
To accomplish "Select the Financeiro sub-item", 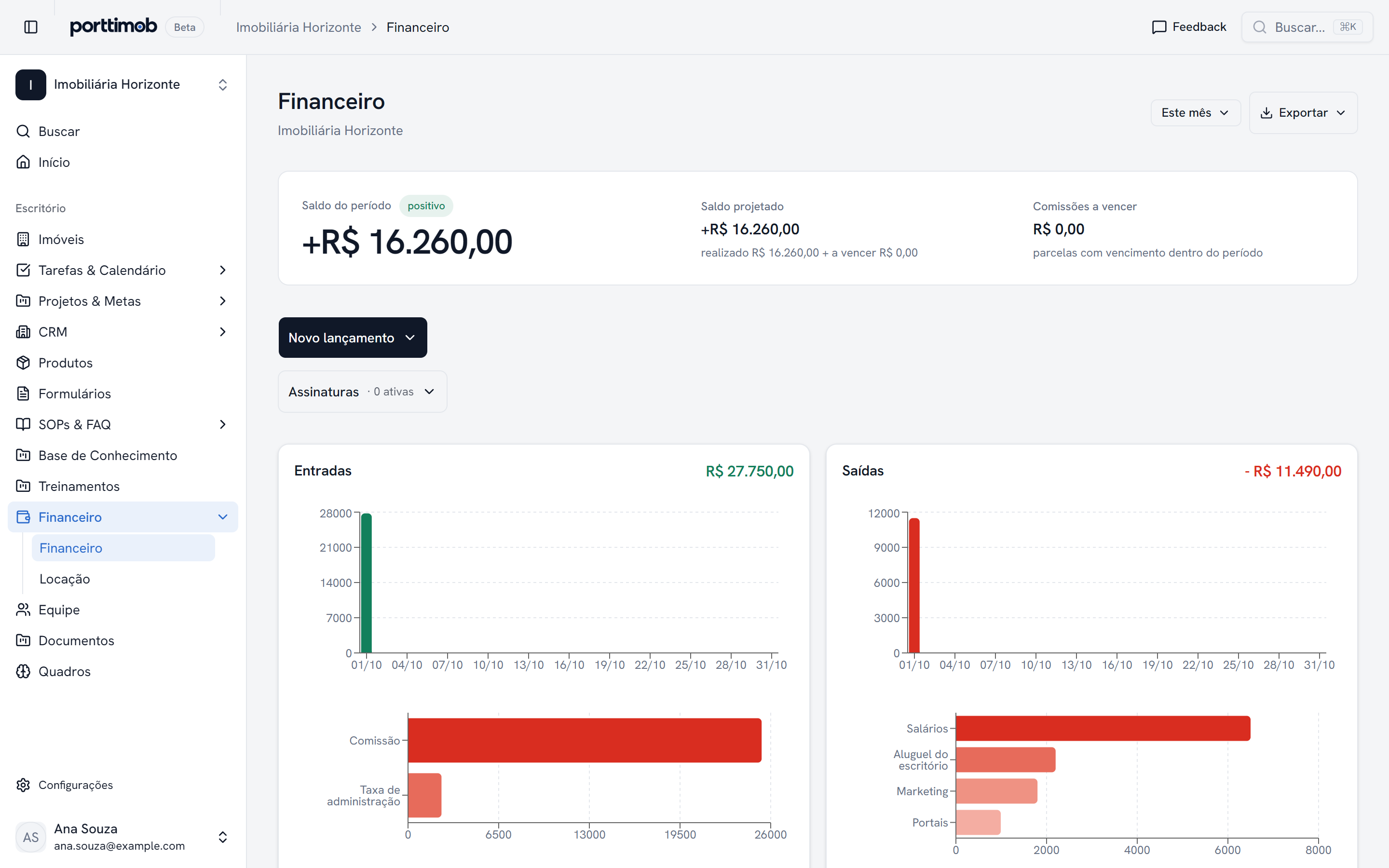I will 123,548.
